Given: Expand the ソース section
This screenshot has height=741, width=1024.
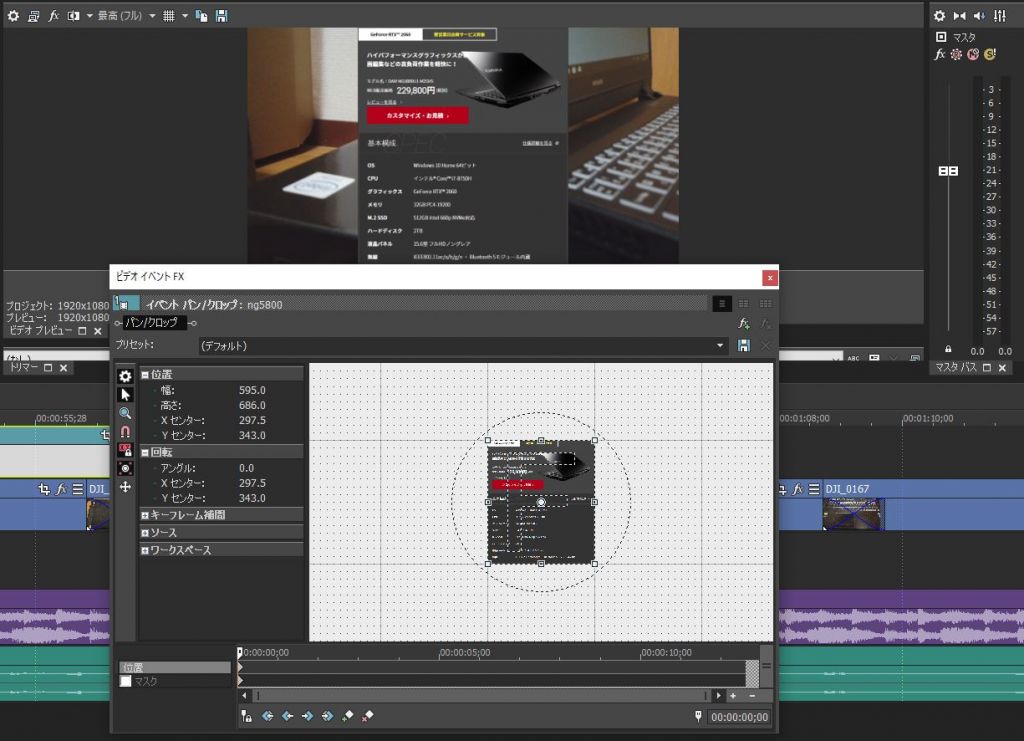Looking at the screenshot, I should (x=145, y=533).
